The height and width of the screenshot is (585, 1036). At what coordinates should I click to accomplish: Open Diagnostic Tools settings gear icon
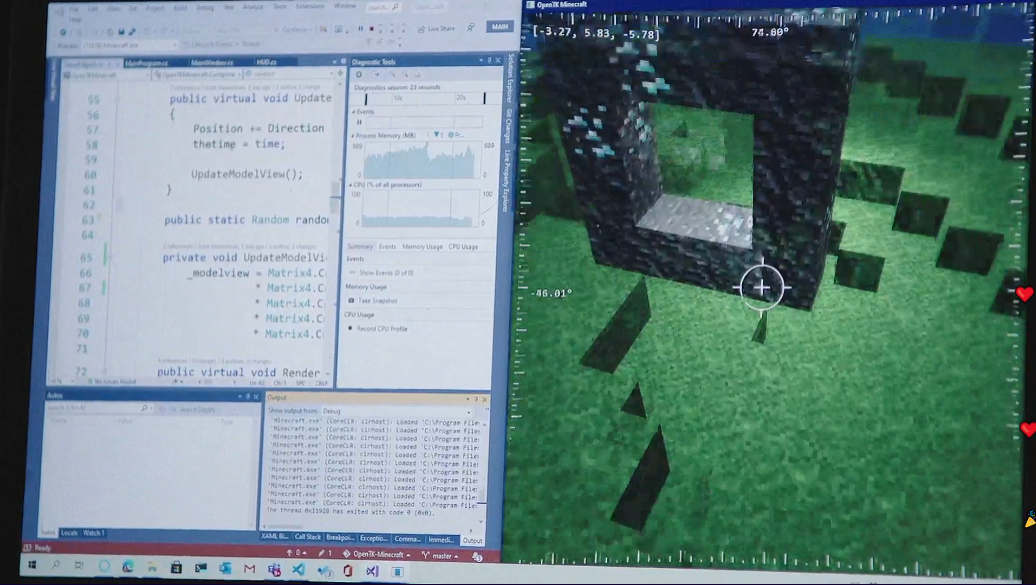tap(359, 75)
